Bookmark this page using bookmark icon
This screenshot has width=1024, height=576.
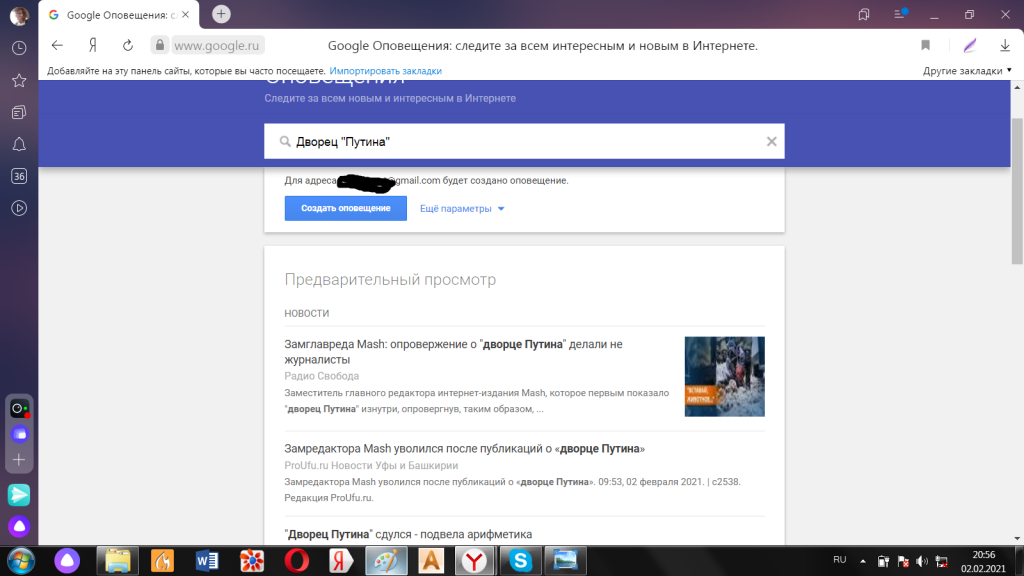[926, 45]
